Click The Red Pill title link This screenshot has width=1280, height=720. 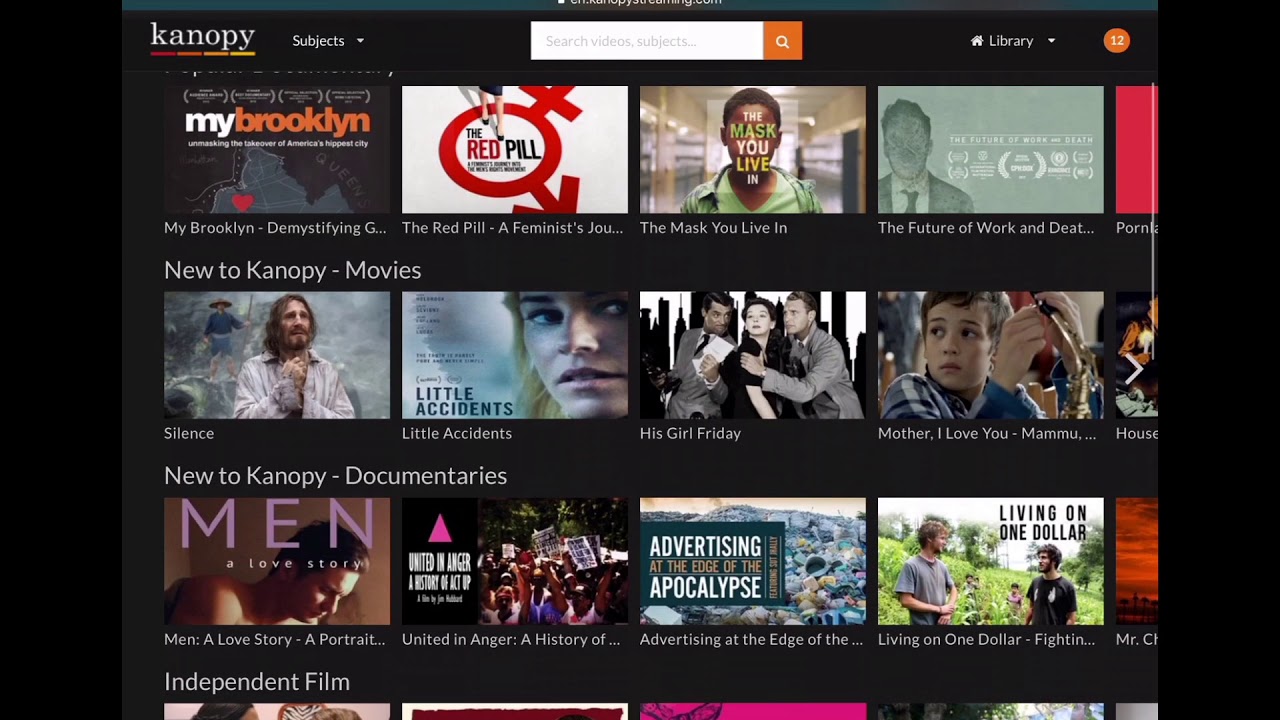pos(512,228)
